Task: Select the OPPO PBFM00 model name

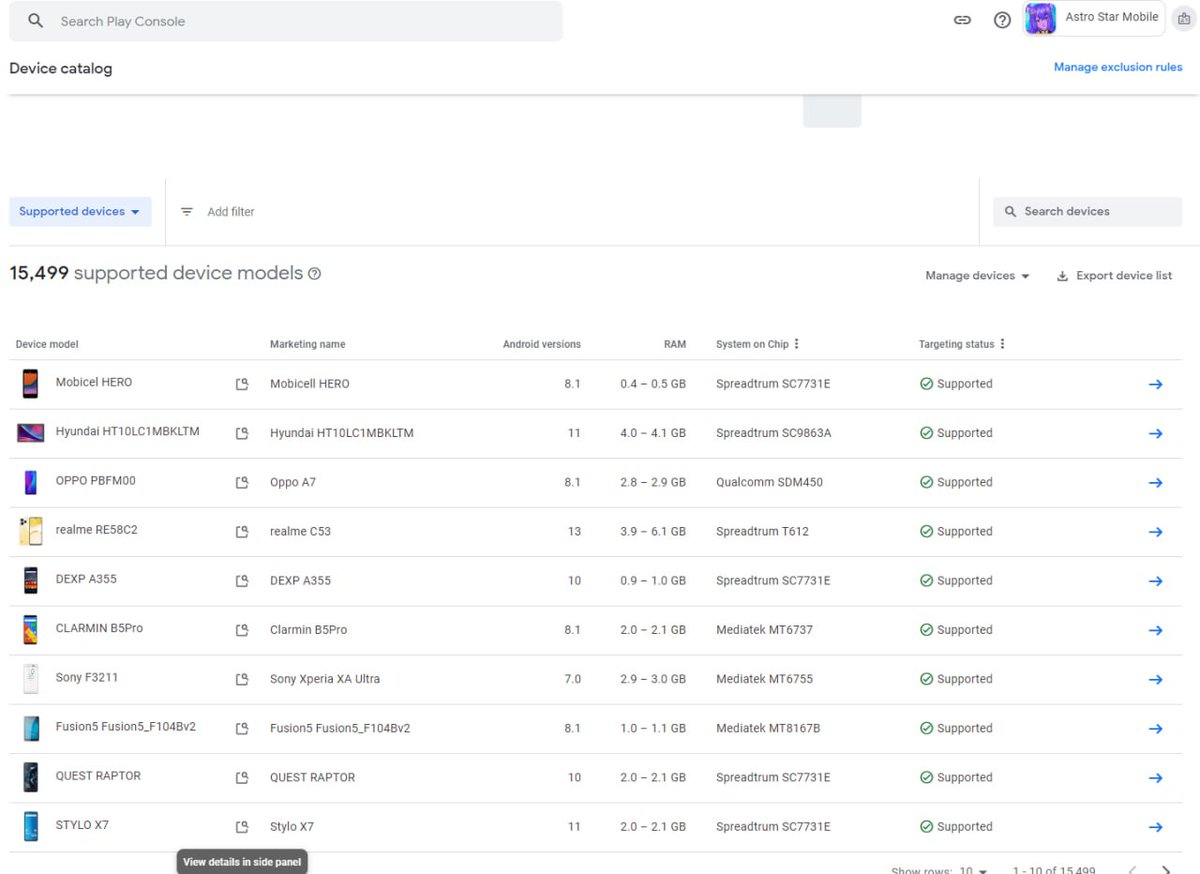Action: coord(96,480)
